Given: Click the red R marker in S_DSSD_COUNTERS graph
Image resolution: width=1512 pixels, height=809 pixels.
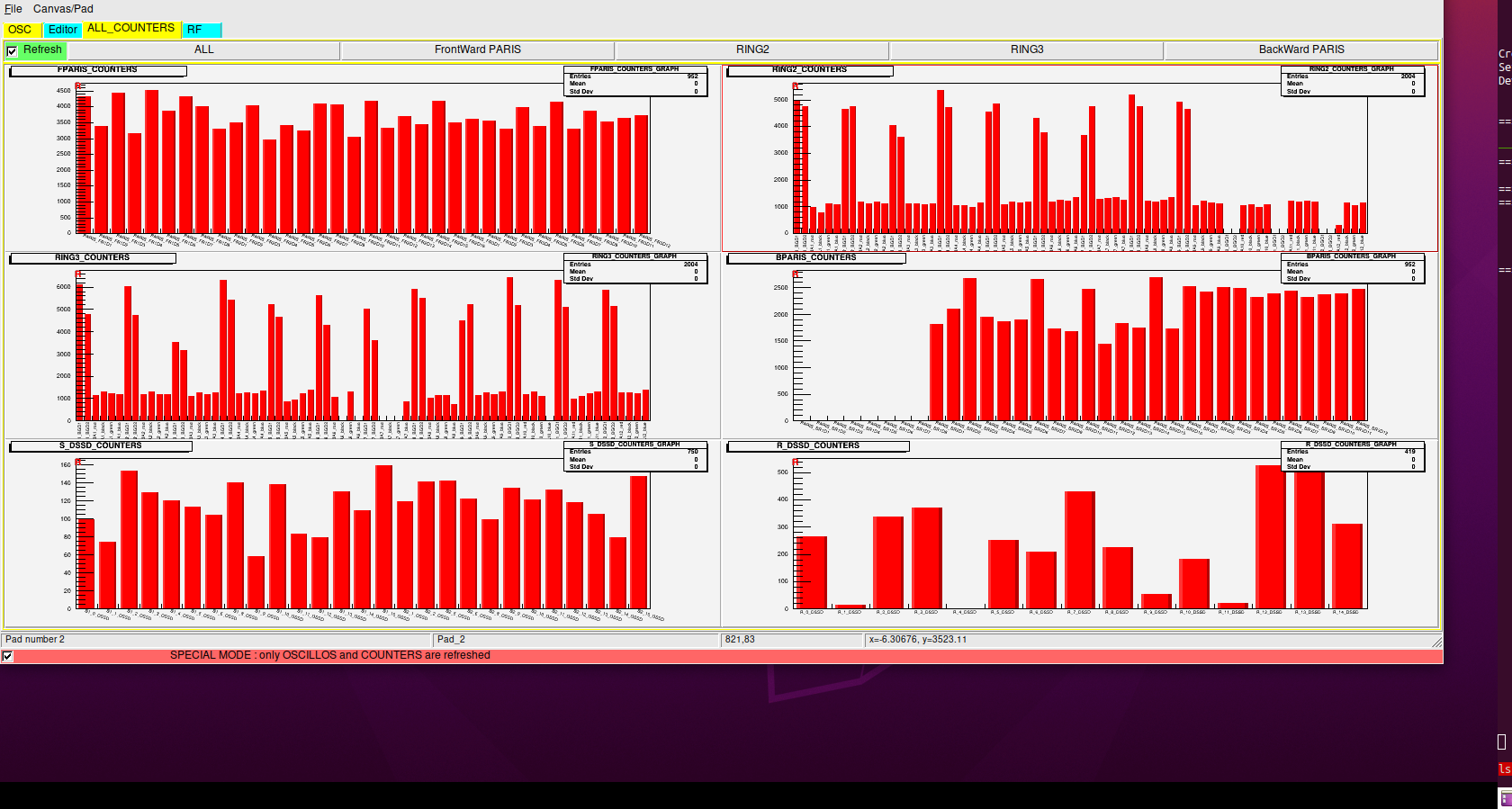Looking at the screenshot, I should click(x=78, y=462).
